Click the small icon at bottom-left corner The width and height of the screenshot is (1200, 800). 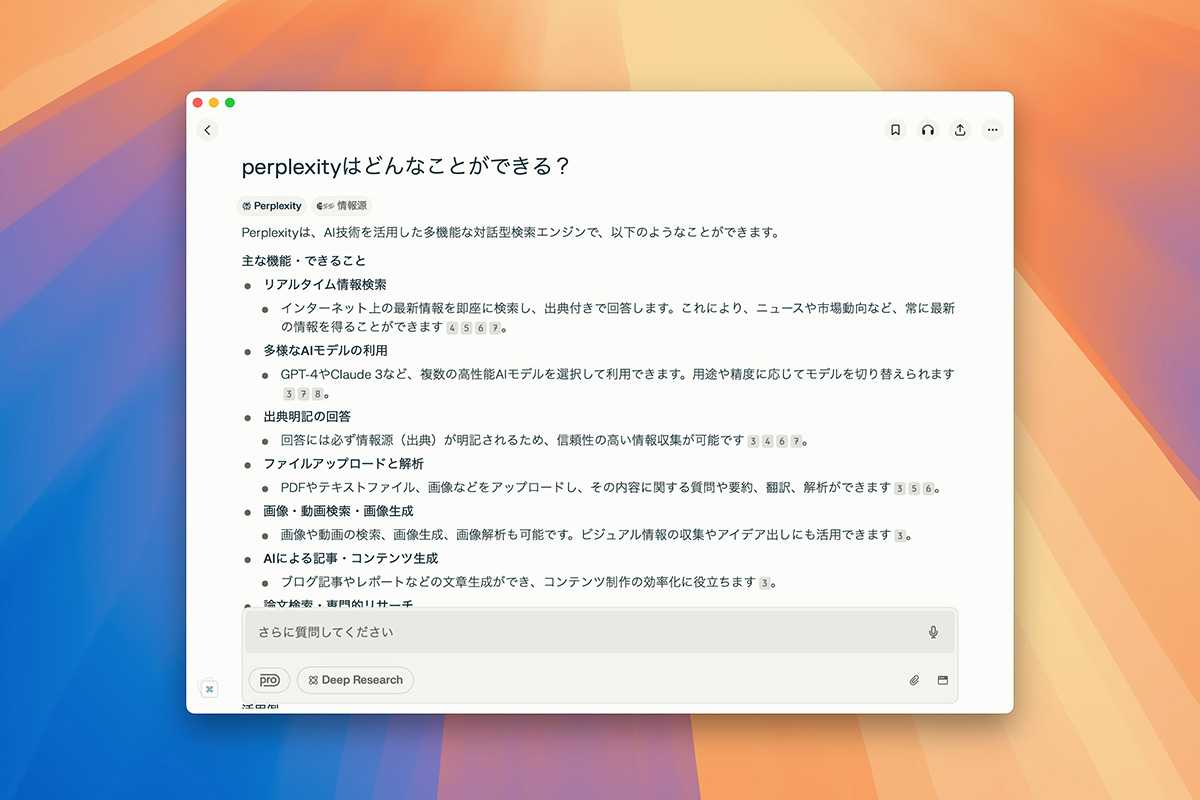[x=209, y=689]
